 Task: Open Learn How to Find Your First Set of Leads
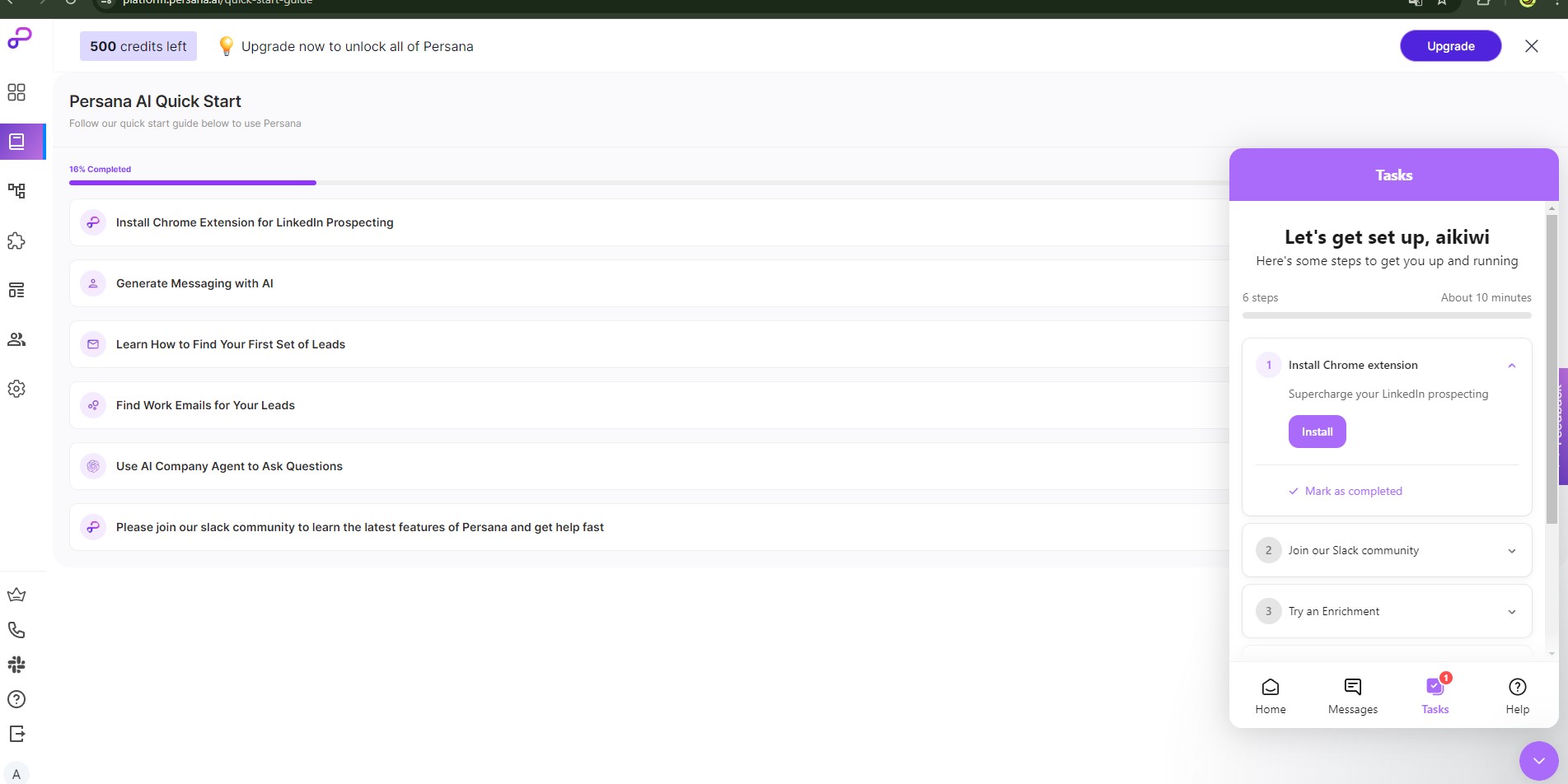(x=649, y=344)
